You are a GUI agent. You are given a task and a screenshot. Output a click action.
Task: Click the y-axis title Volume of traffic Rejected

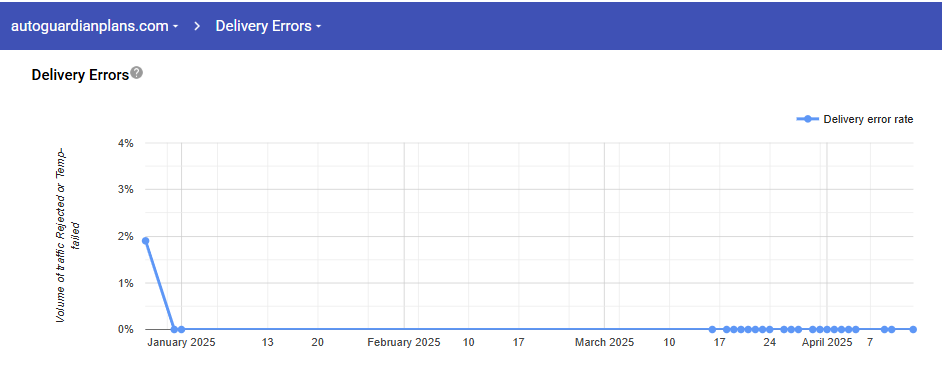point(65,235)
